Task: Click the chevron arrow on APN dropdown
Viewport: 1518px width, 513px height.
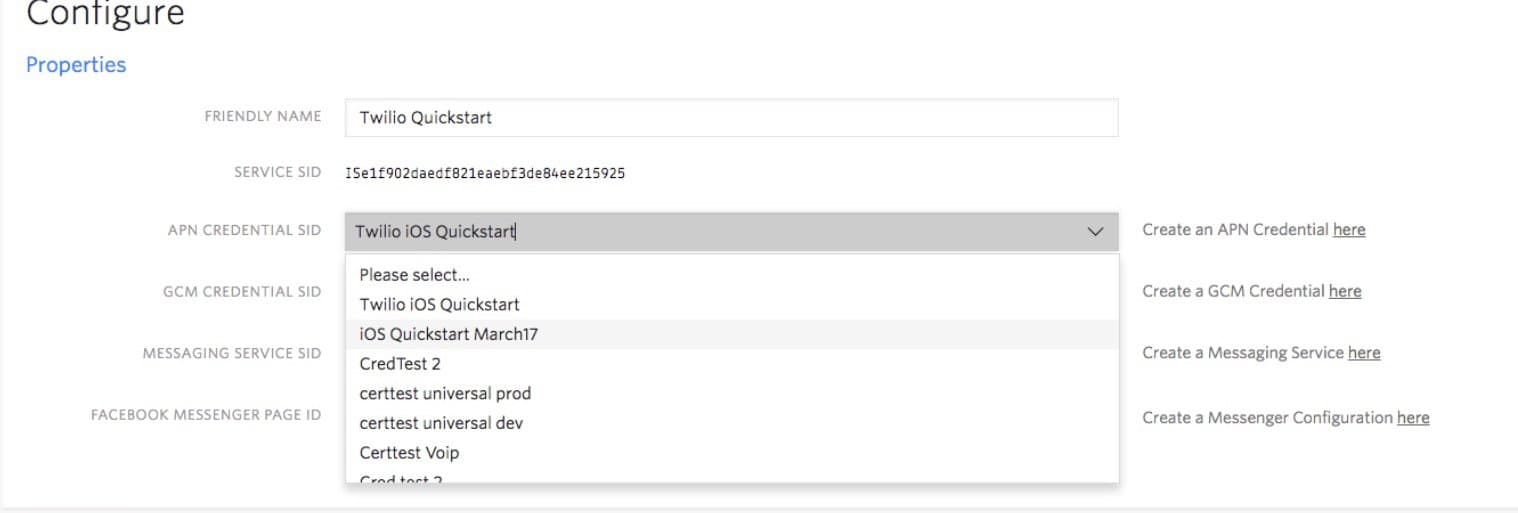Action: pos(1095,232)
